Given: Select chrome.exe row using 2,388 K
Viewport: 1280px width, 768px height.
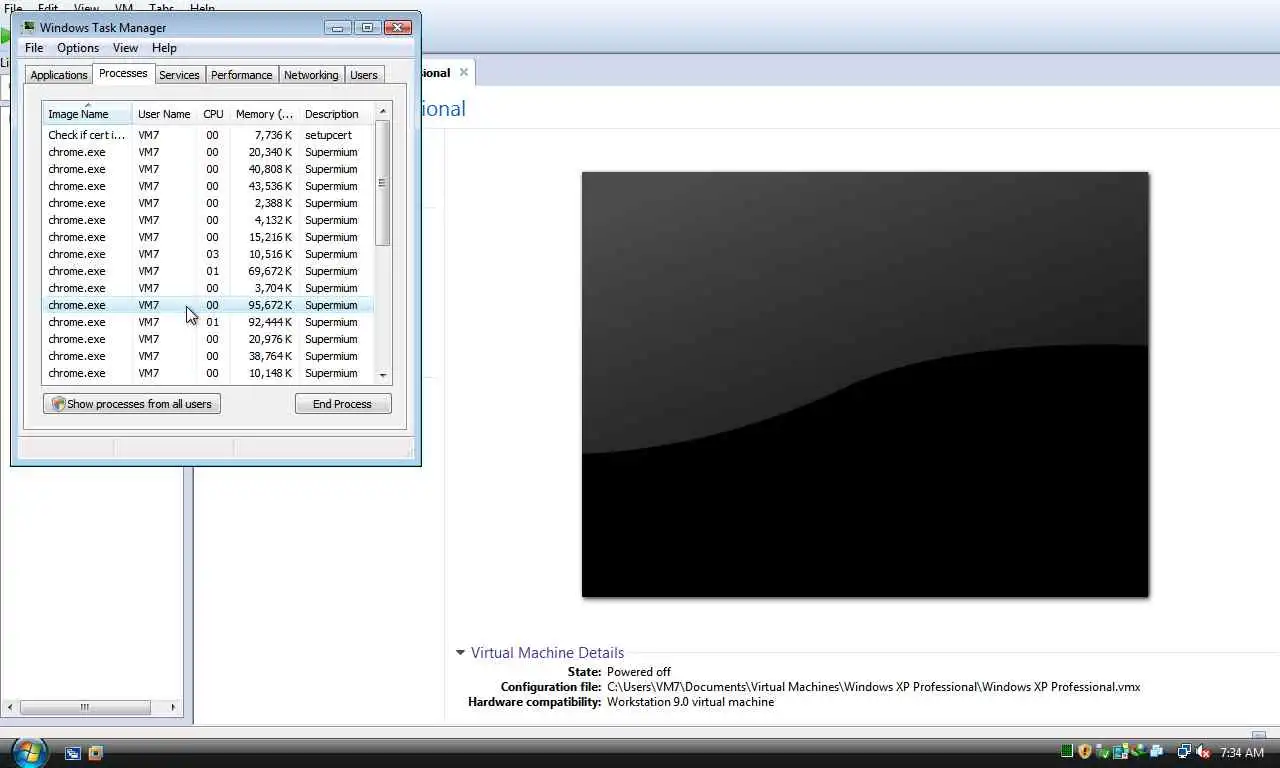Looking at the screenshot, I should point(208,203).
